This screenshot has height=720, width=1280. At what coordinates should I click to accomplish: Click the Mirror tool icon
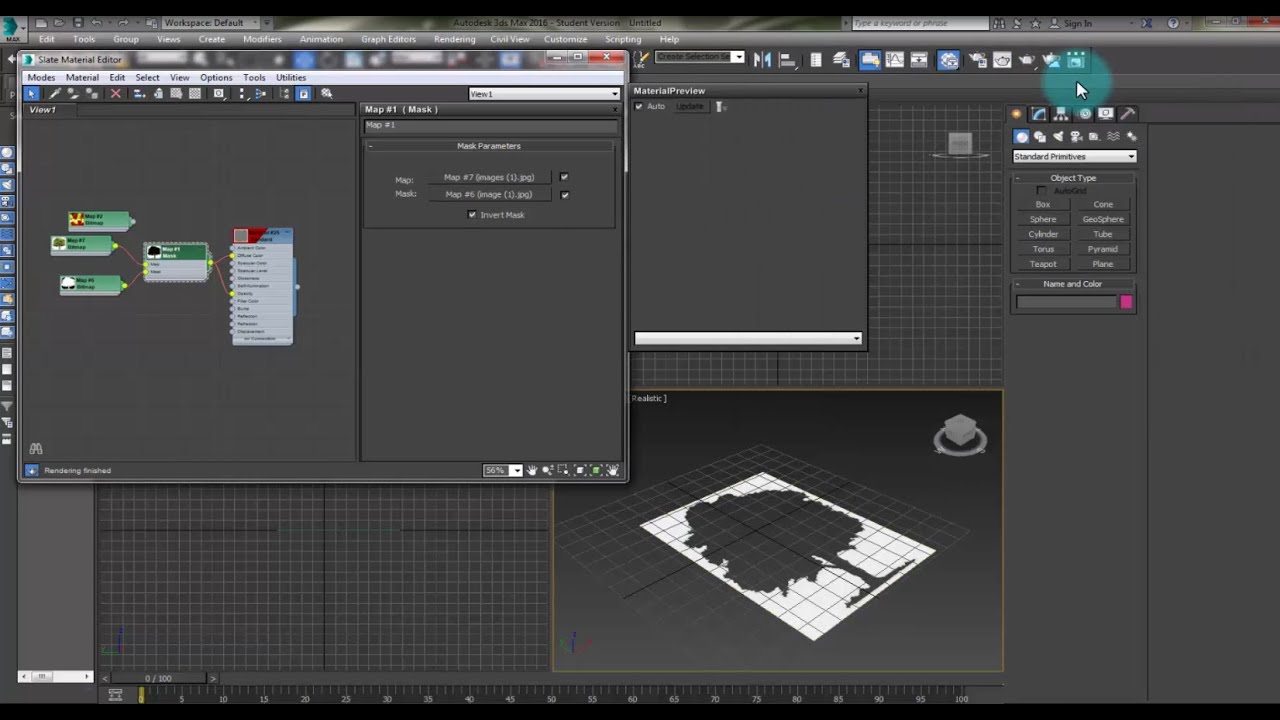762,60
